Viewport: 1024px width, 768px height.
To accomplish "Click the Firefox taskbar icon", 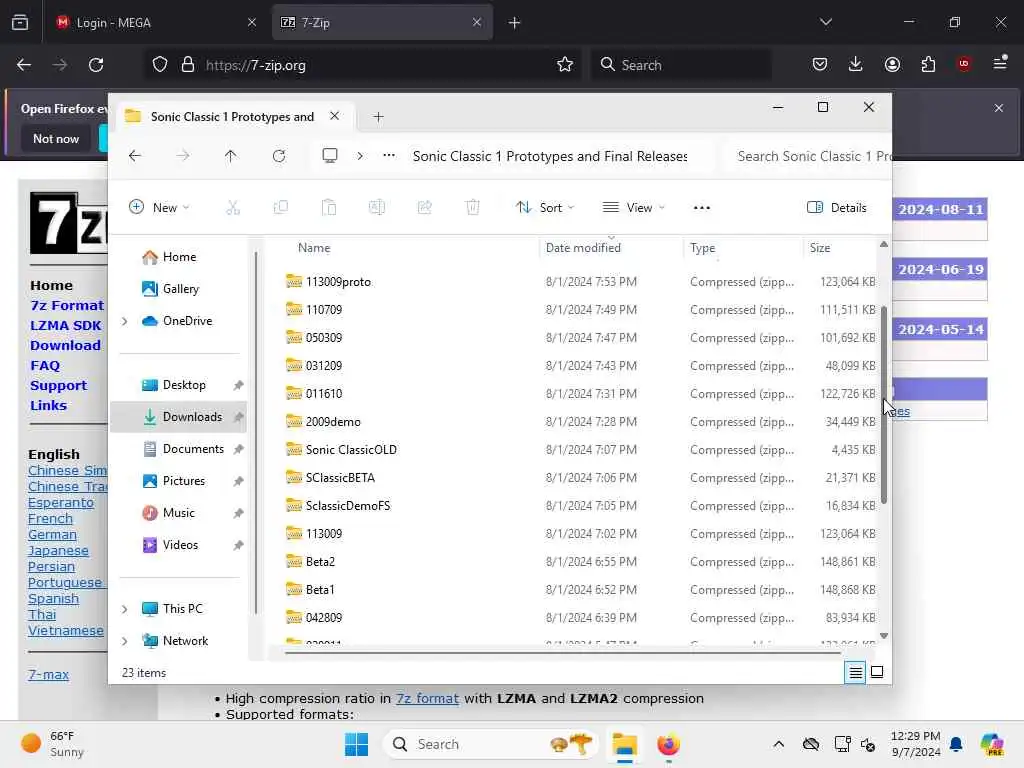I will pos(668,744).
